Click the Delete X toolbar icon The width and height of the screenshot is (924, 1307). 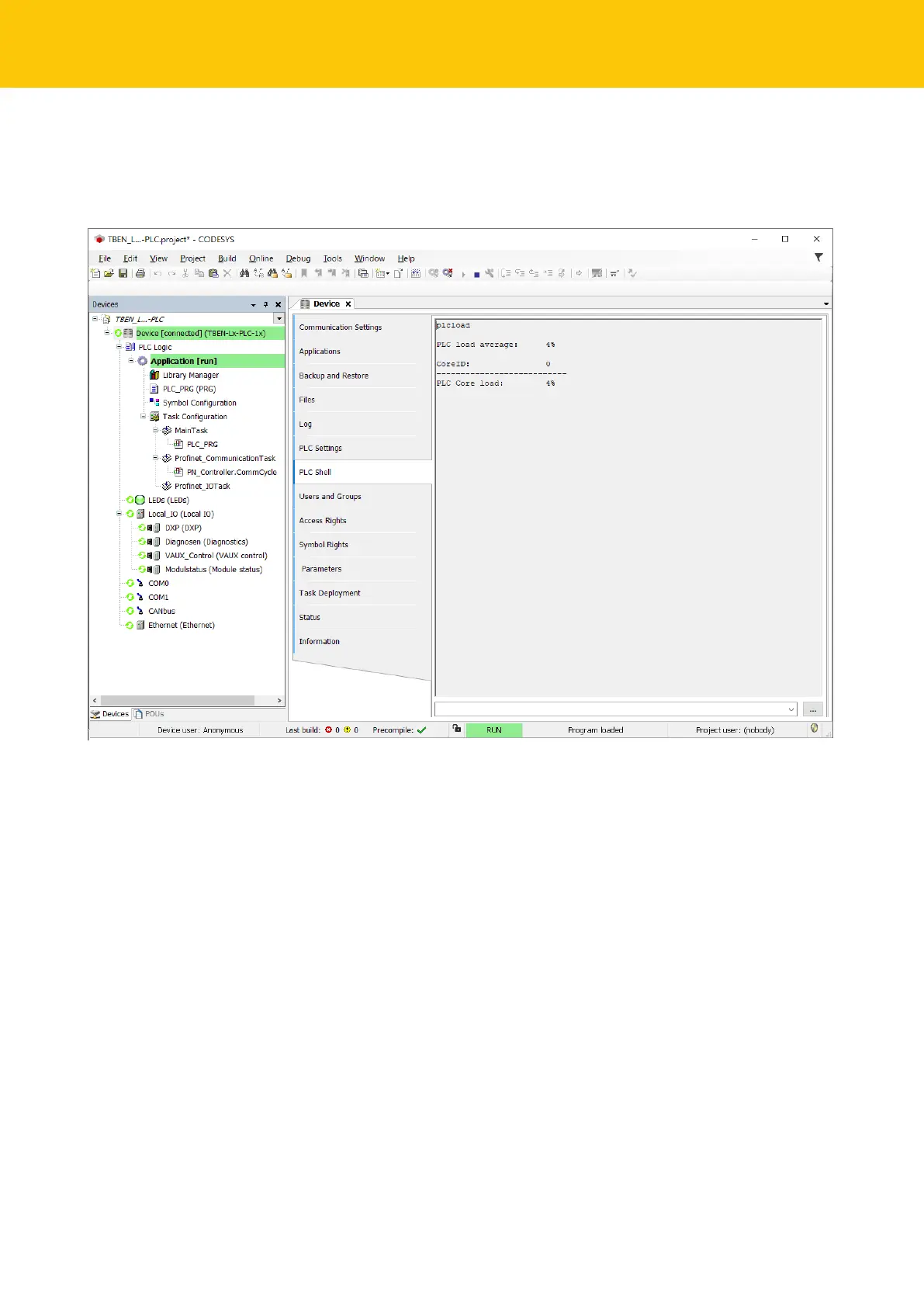click(x=227, y=273)
